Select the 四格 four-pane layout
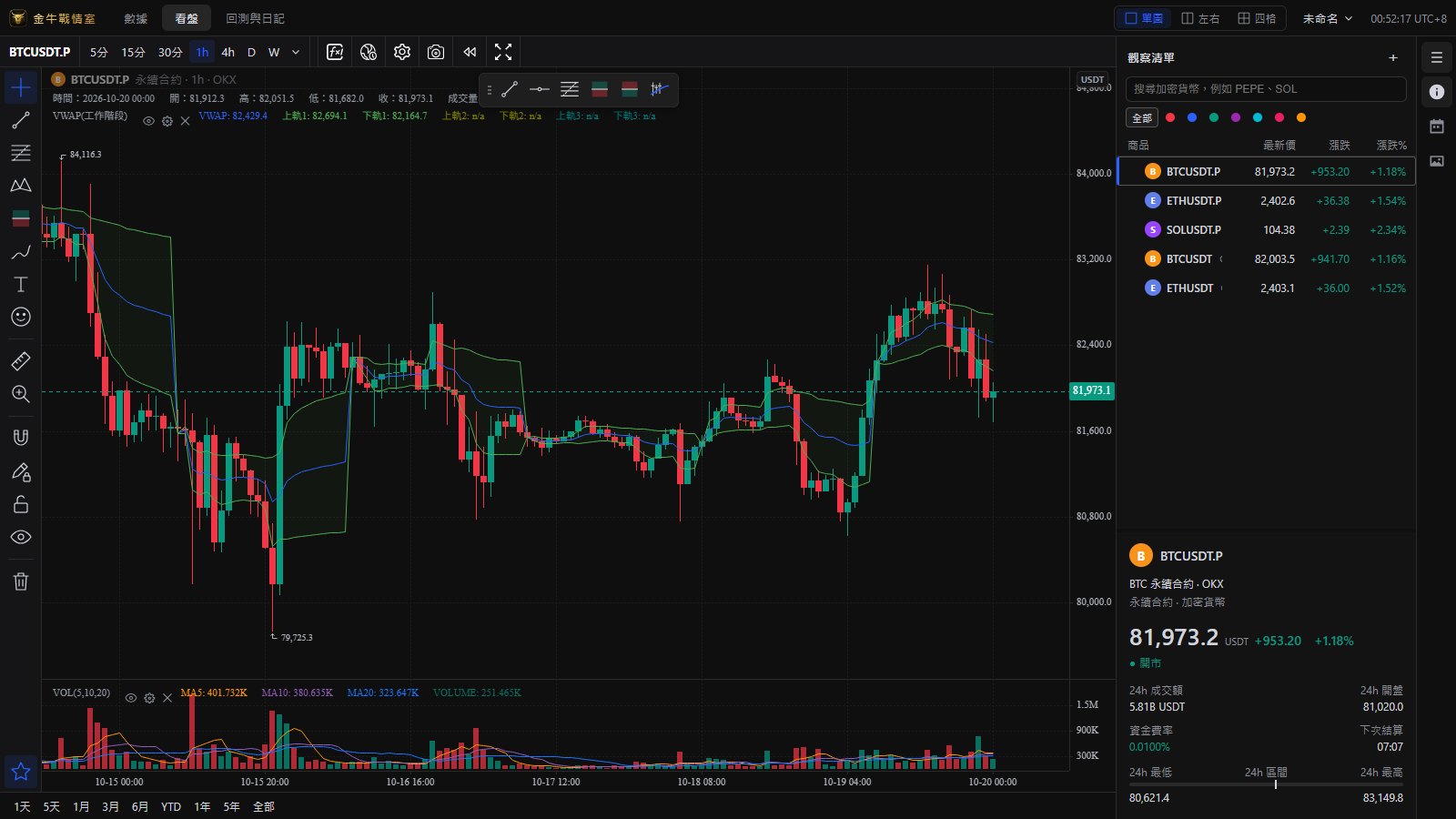The image size is (1456, 819). pos(1257,18)
